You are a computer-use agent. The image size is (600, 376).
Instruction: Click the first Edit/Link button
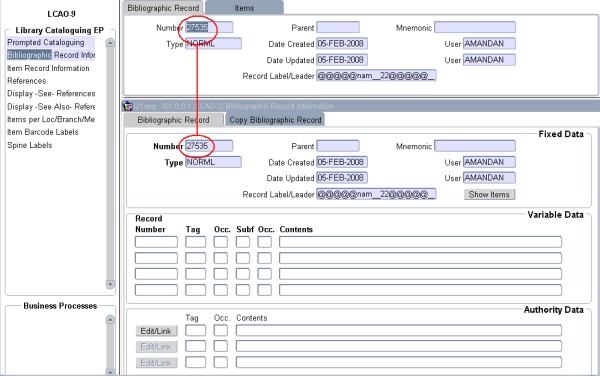156,331
